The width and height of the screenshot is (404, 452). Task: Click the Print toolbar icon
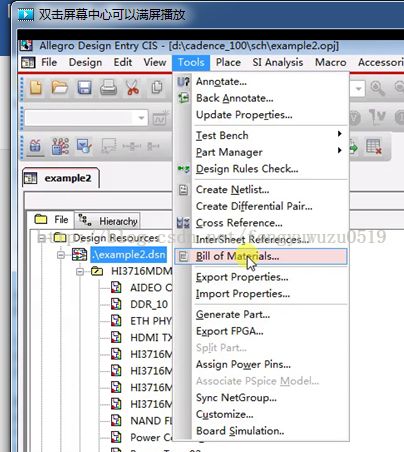coord(108,88)
